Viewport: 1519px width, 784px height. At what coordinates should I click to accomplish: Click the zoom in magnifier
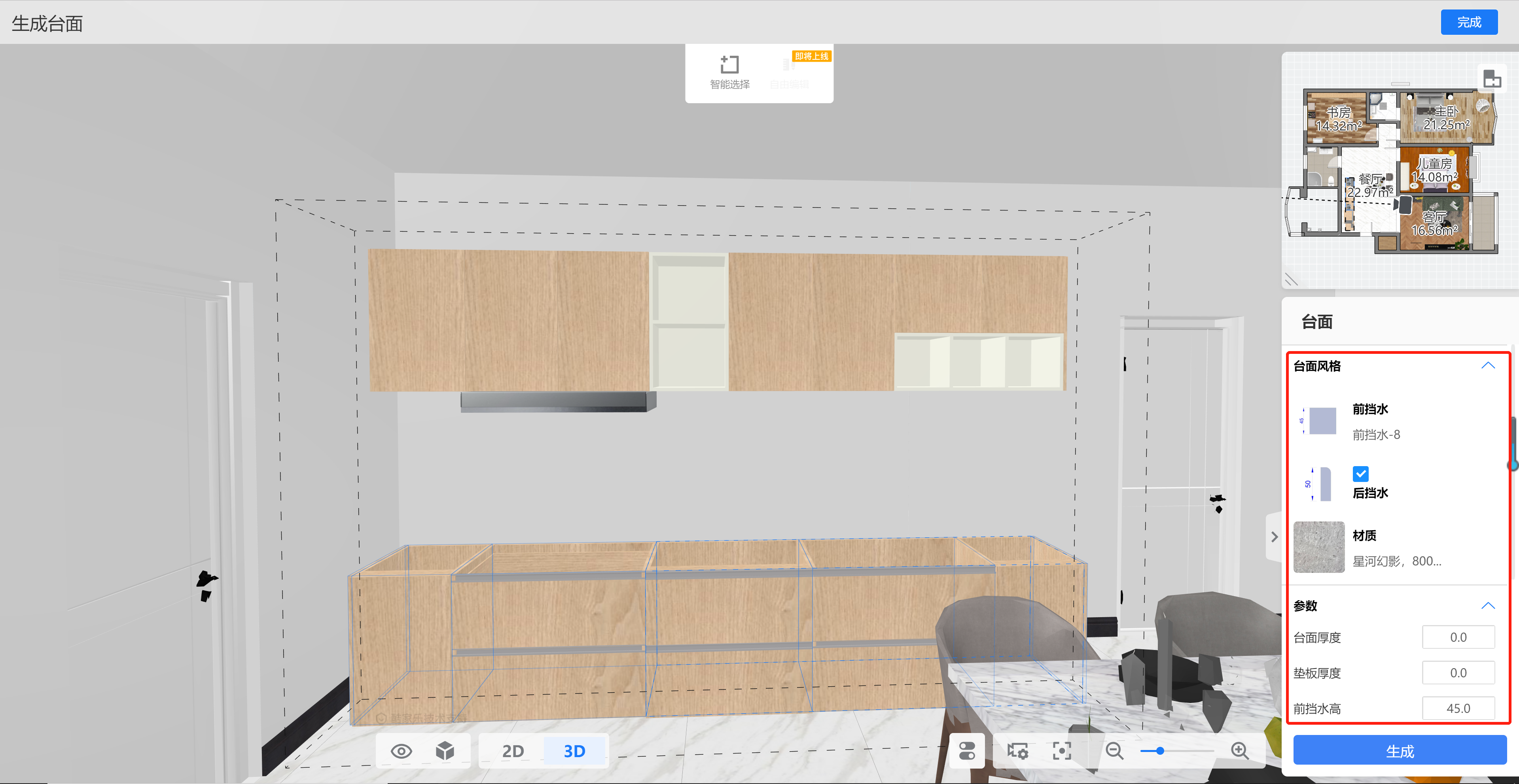point(1240,751)
